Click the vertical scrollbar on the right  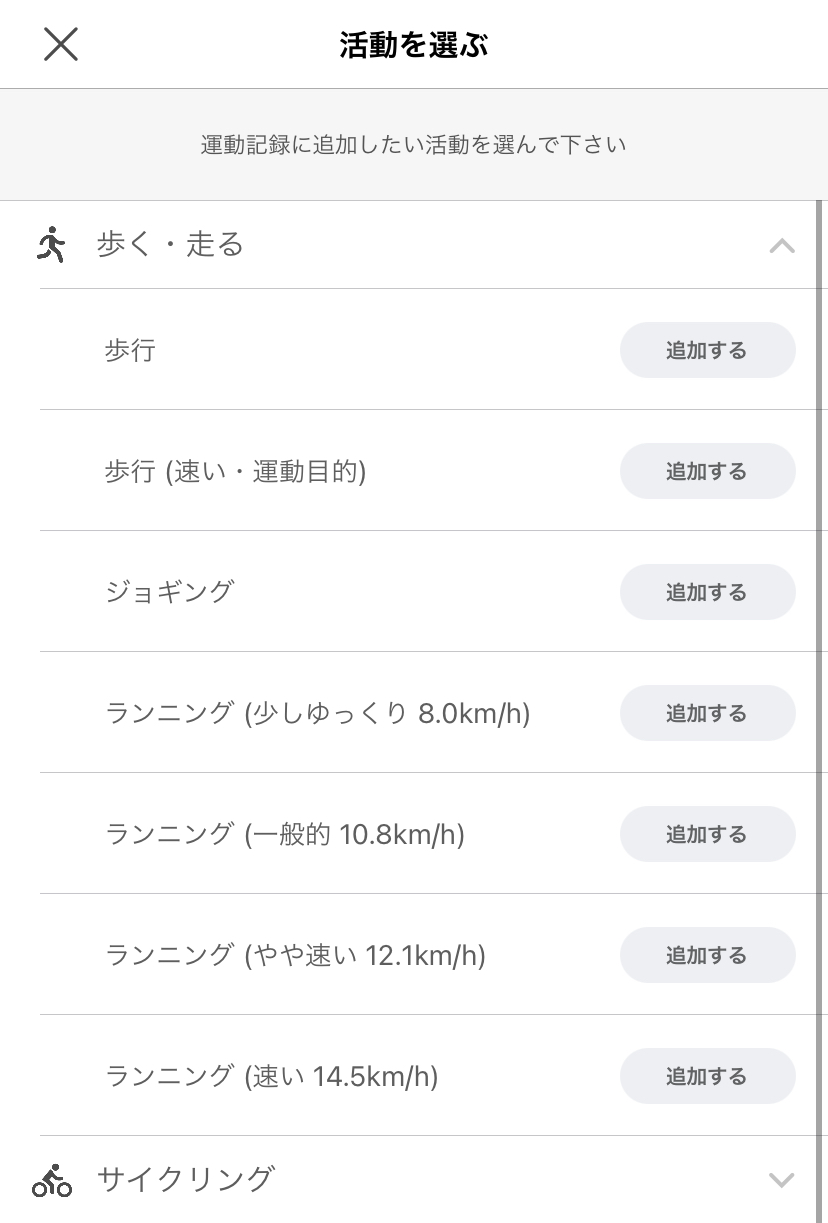[x=821, y=700]
